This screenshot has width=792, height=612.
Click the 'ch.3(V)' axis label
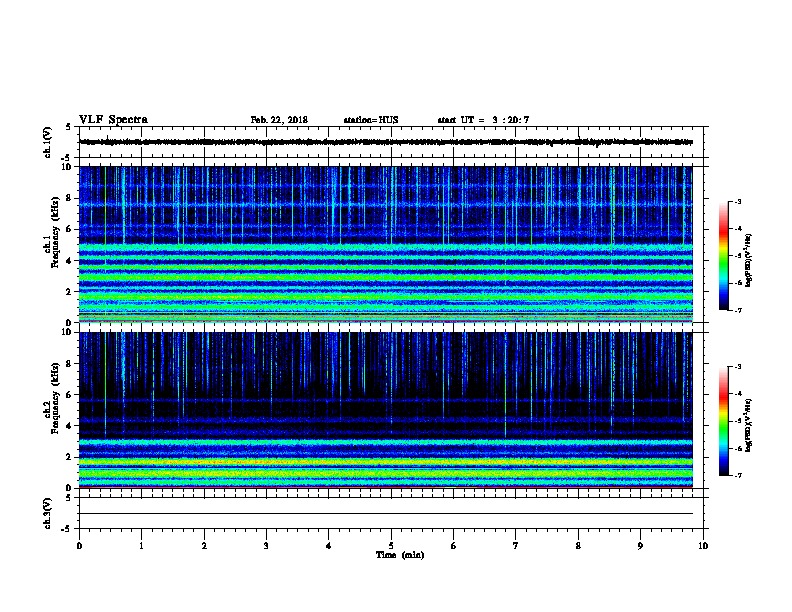pos(48,513)
